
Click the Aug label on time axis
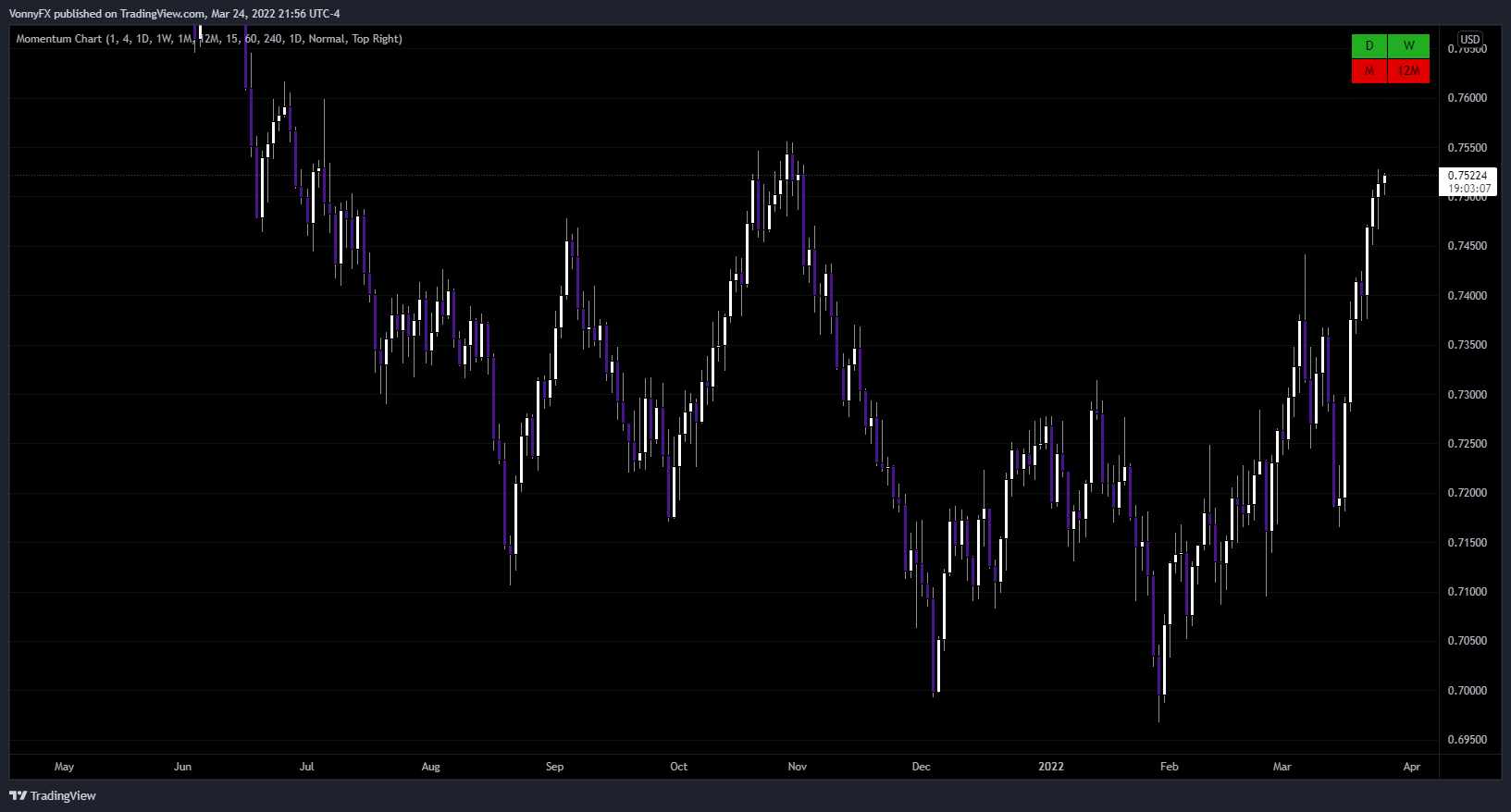[430, 767]
